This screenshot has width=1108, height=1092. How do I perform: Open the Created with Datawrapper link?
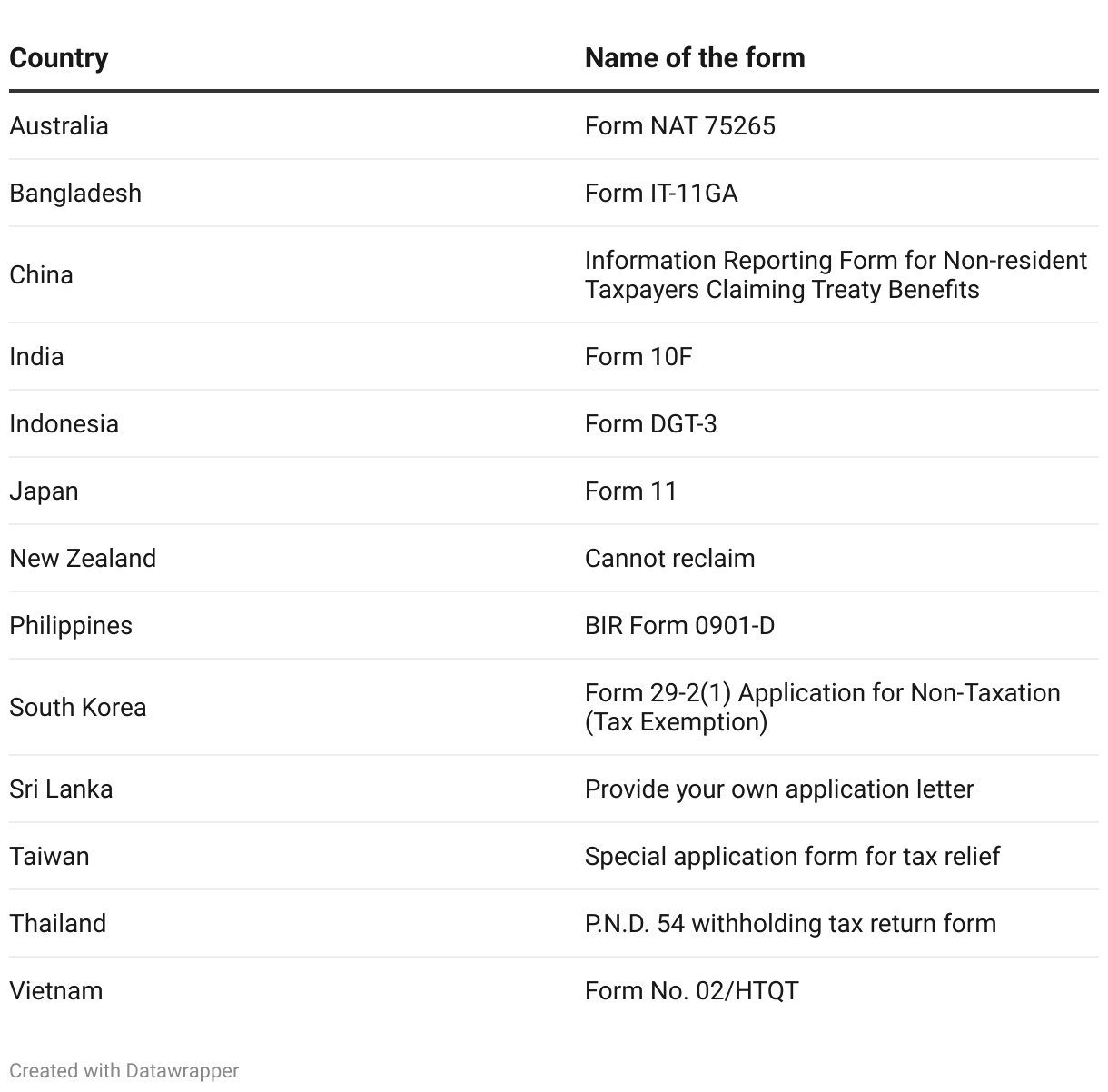pos(124,1070)
